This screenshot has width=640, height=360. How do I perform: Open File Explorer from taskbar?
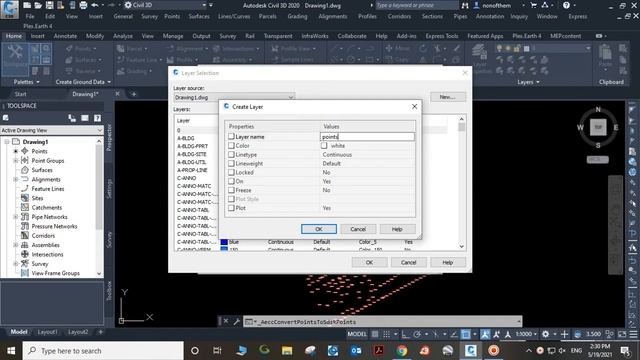point(287,351)
